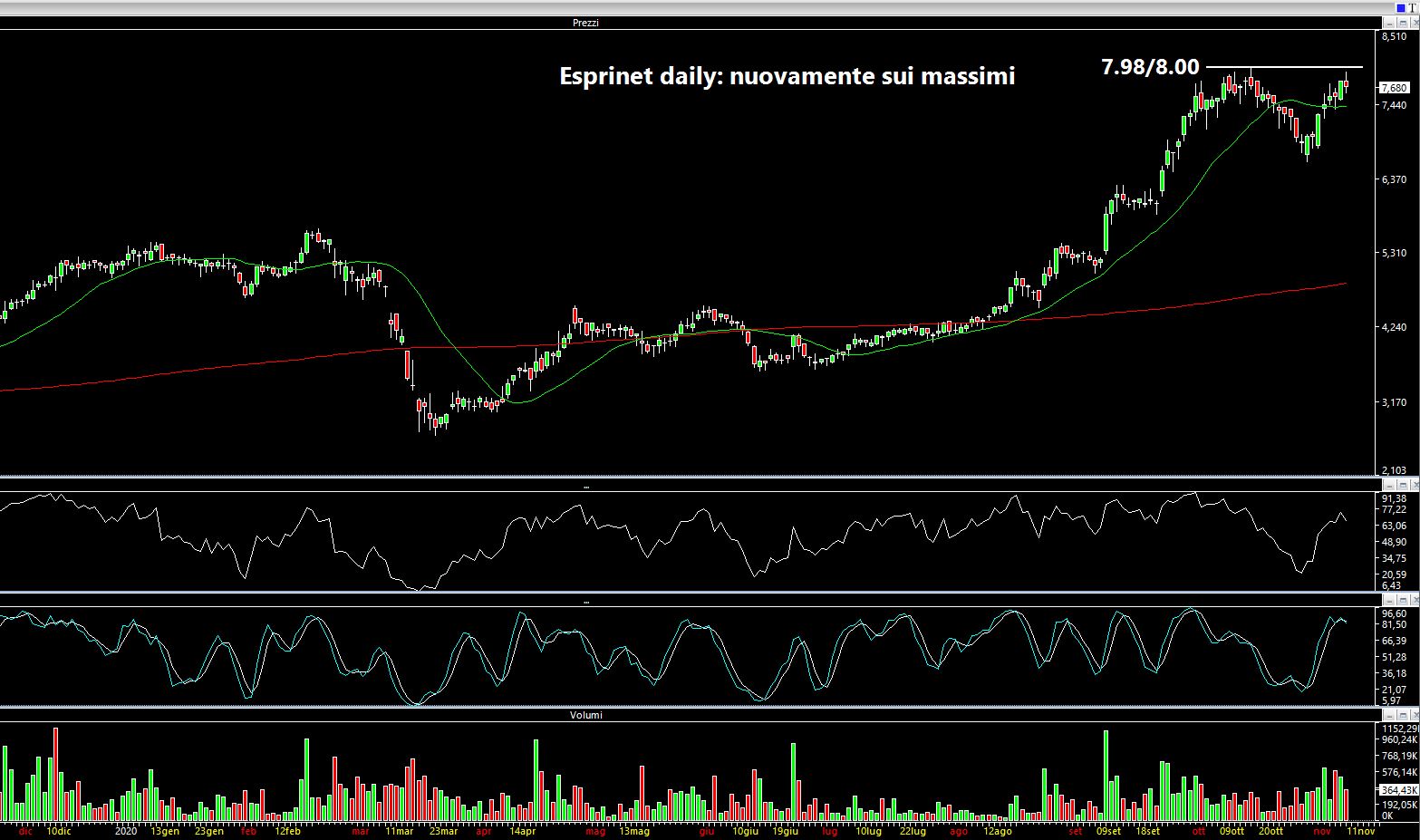Screen dimensions: 1420x840
Task: Click the Volumi panel title
Action: 585,715
